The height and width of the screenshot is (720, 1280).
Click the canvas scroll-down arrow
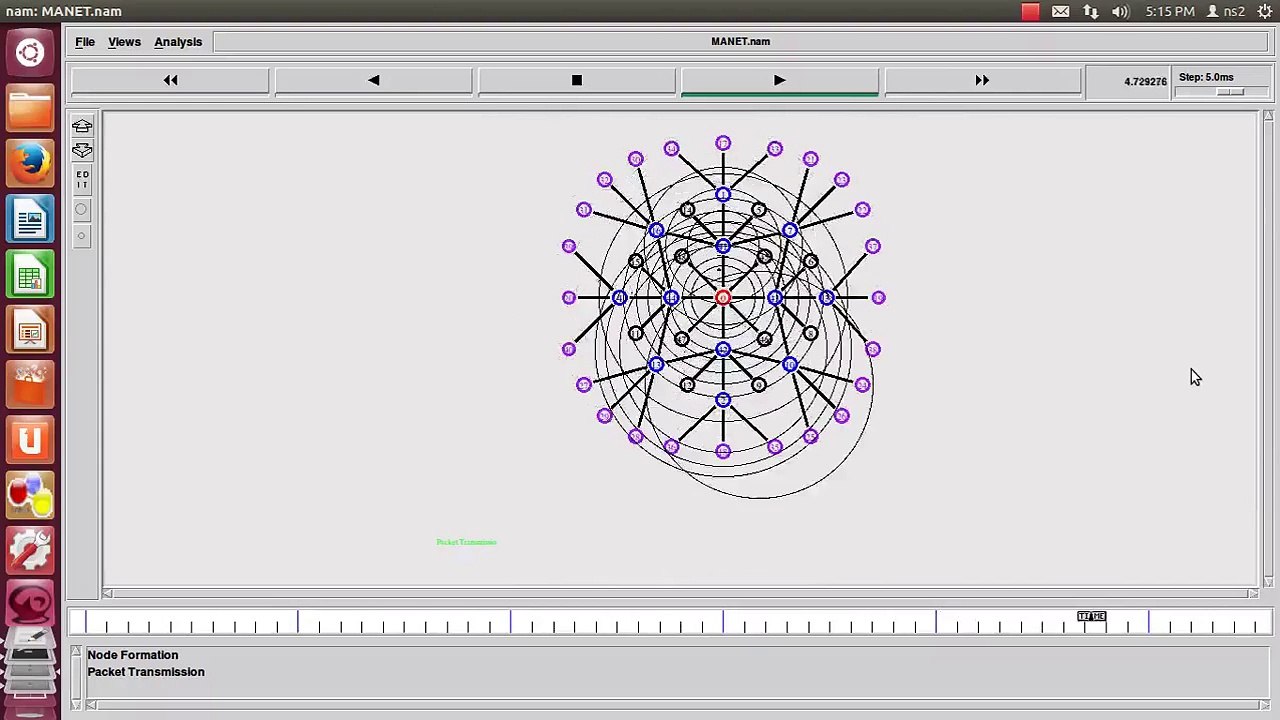[x=1268, y=581]
